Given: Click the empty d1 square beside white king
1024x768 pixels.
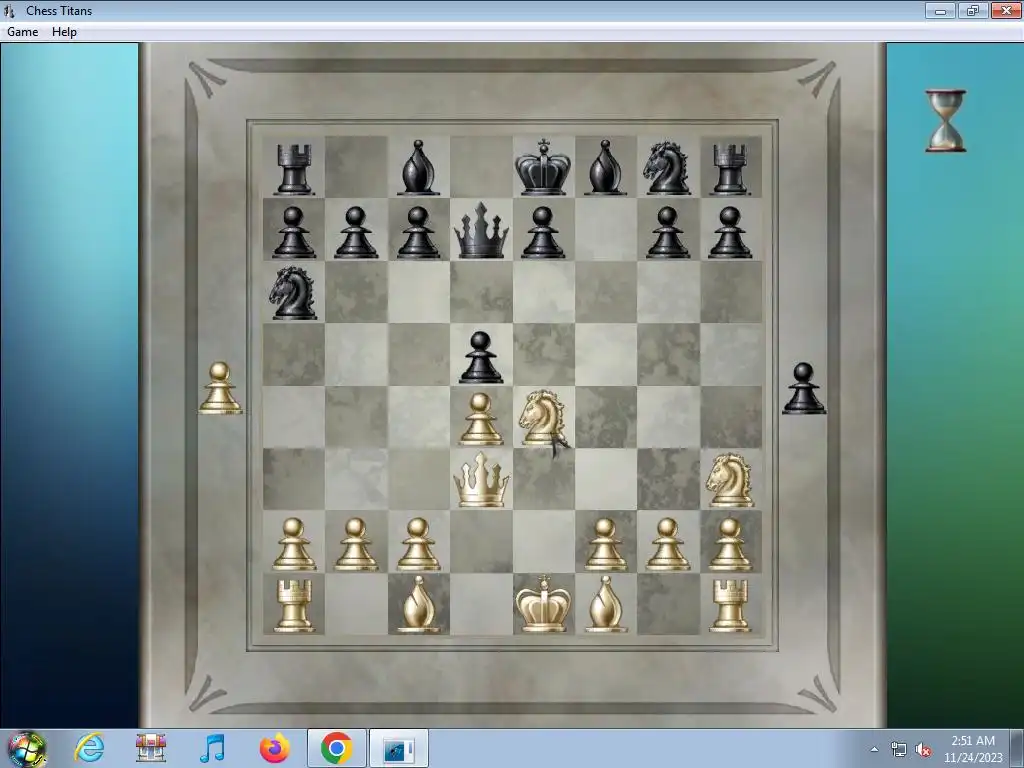Looking at the screenshot, I should tap(481, 604).
